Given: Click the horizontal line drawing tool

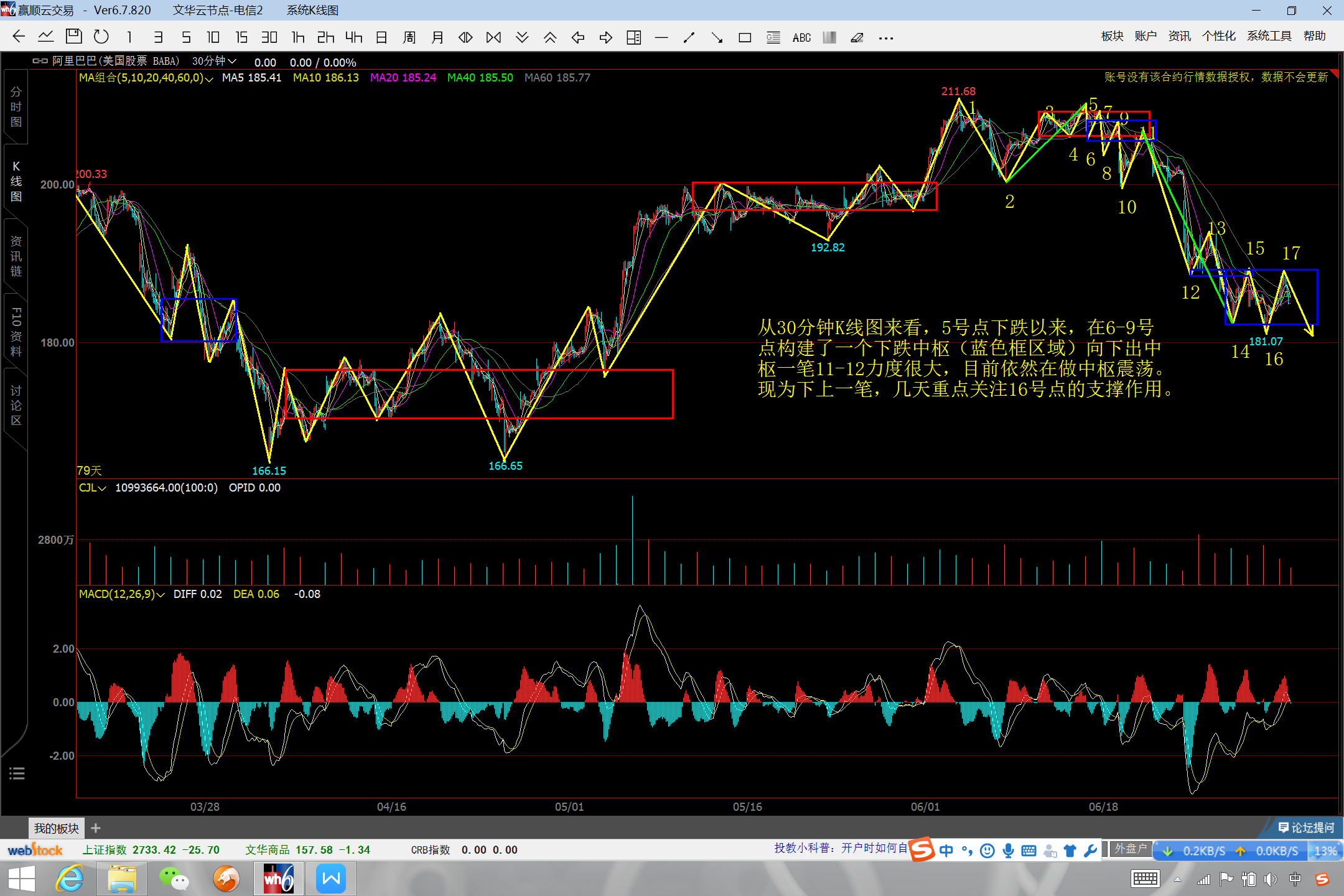Looking at the screenshot, I should click(x=661, y=38).
